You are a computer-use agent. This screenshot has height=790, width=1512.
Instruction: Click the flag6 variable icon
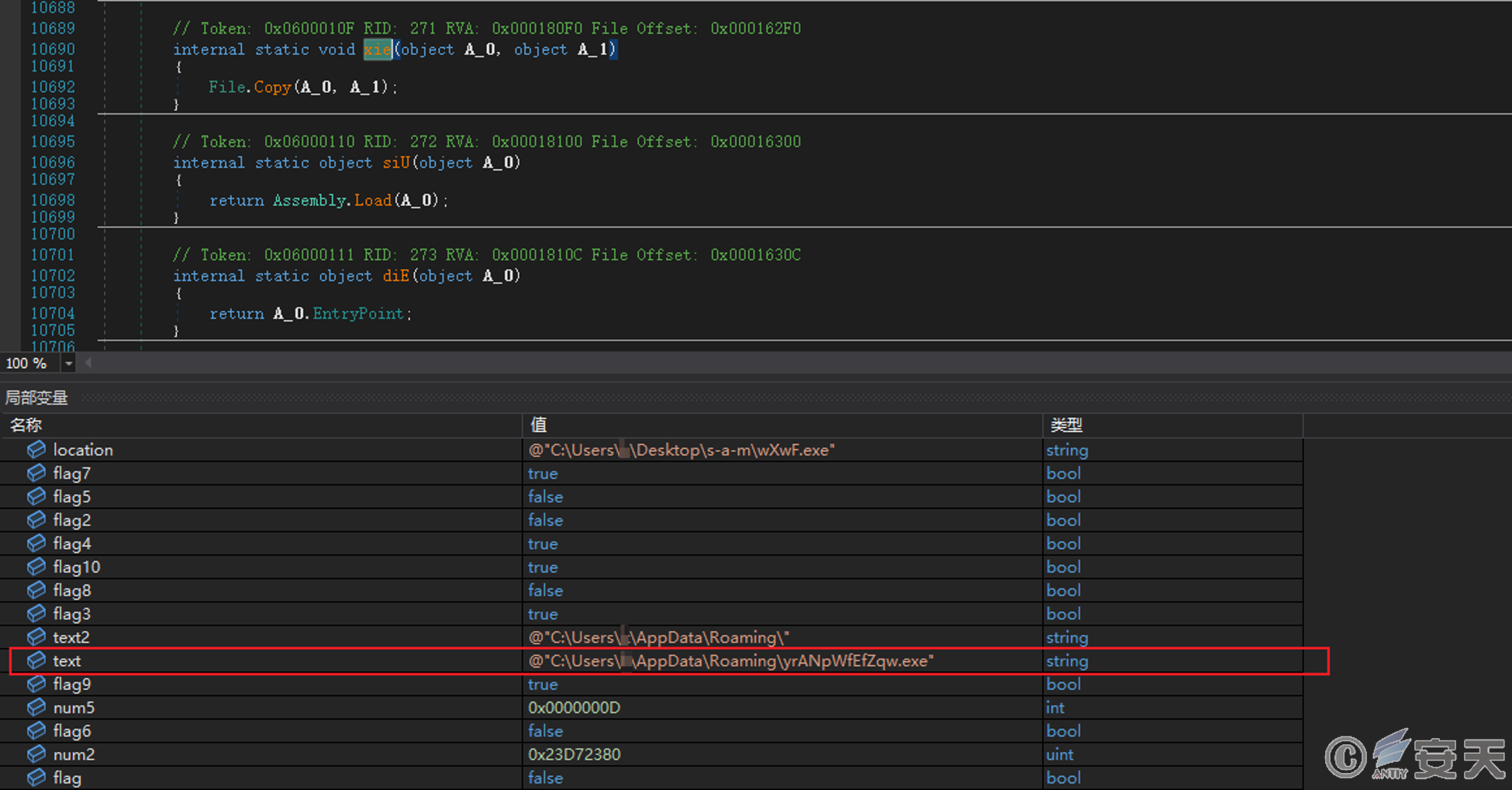[36, 730]
